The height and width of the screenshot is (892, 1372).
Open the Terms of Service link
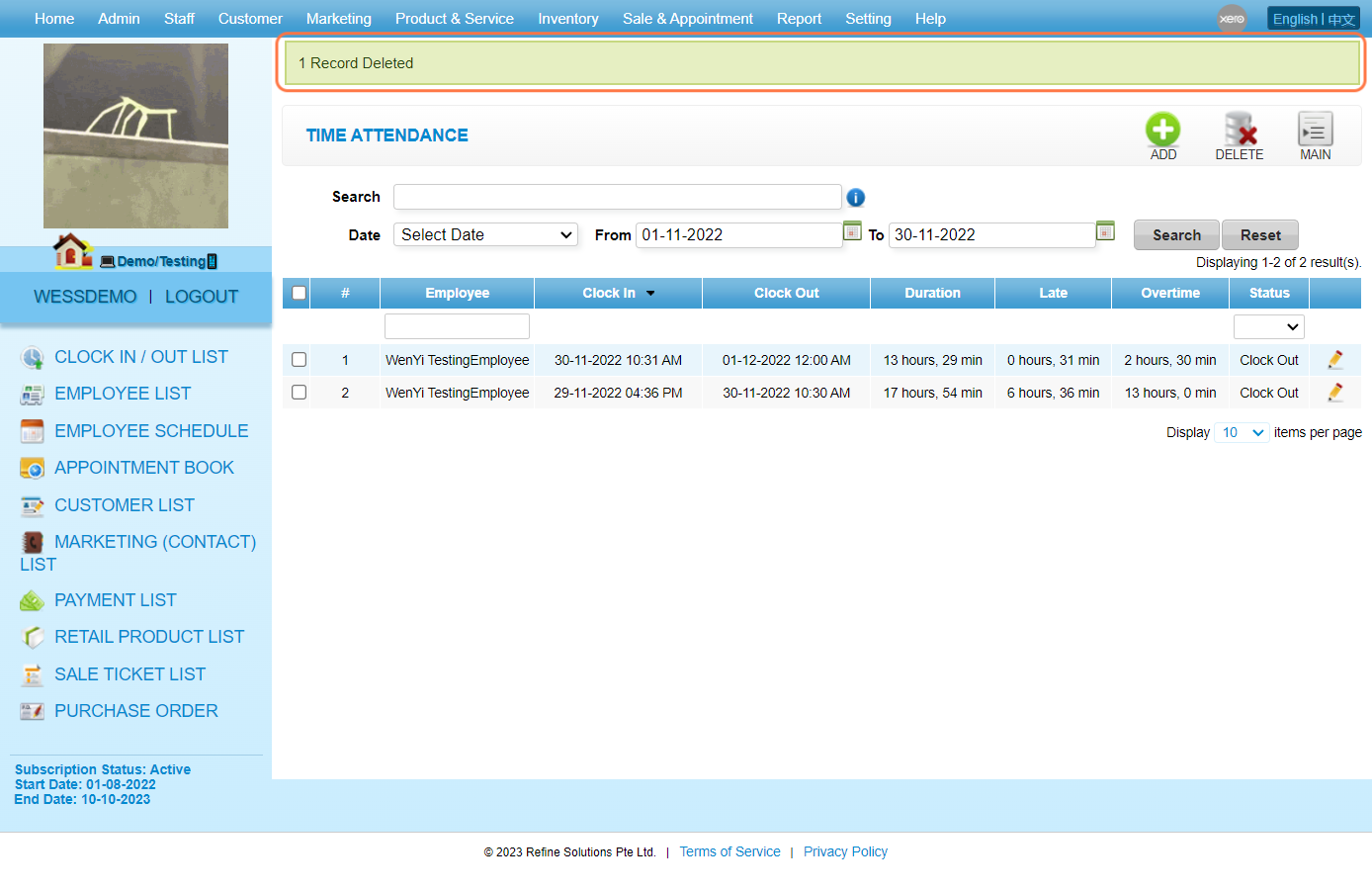729,851
